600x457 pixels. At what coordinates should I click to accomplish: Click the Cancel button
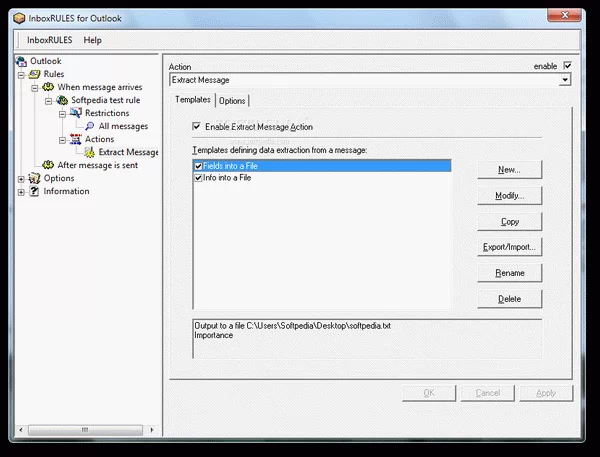488,393
